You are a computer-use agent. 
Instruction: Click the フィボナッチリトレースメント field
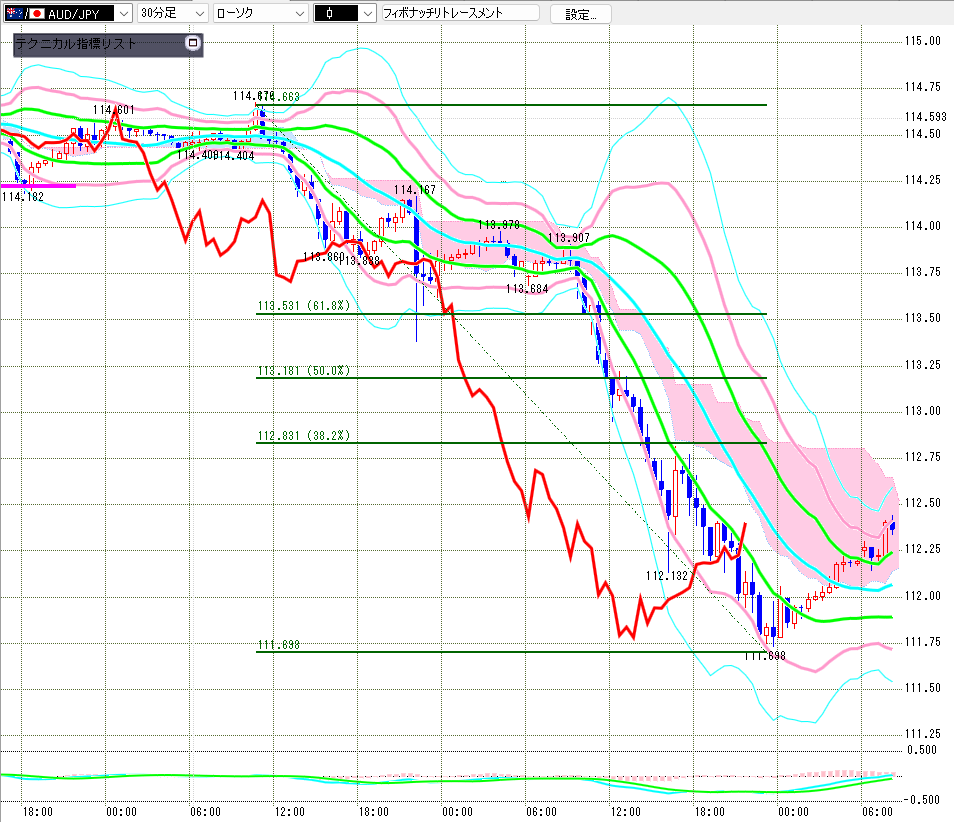pos(460,13)
